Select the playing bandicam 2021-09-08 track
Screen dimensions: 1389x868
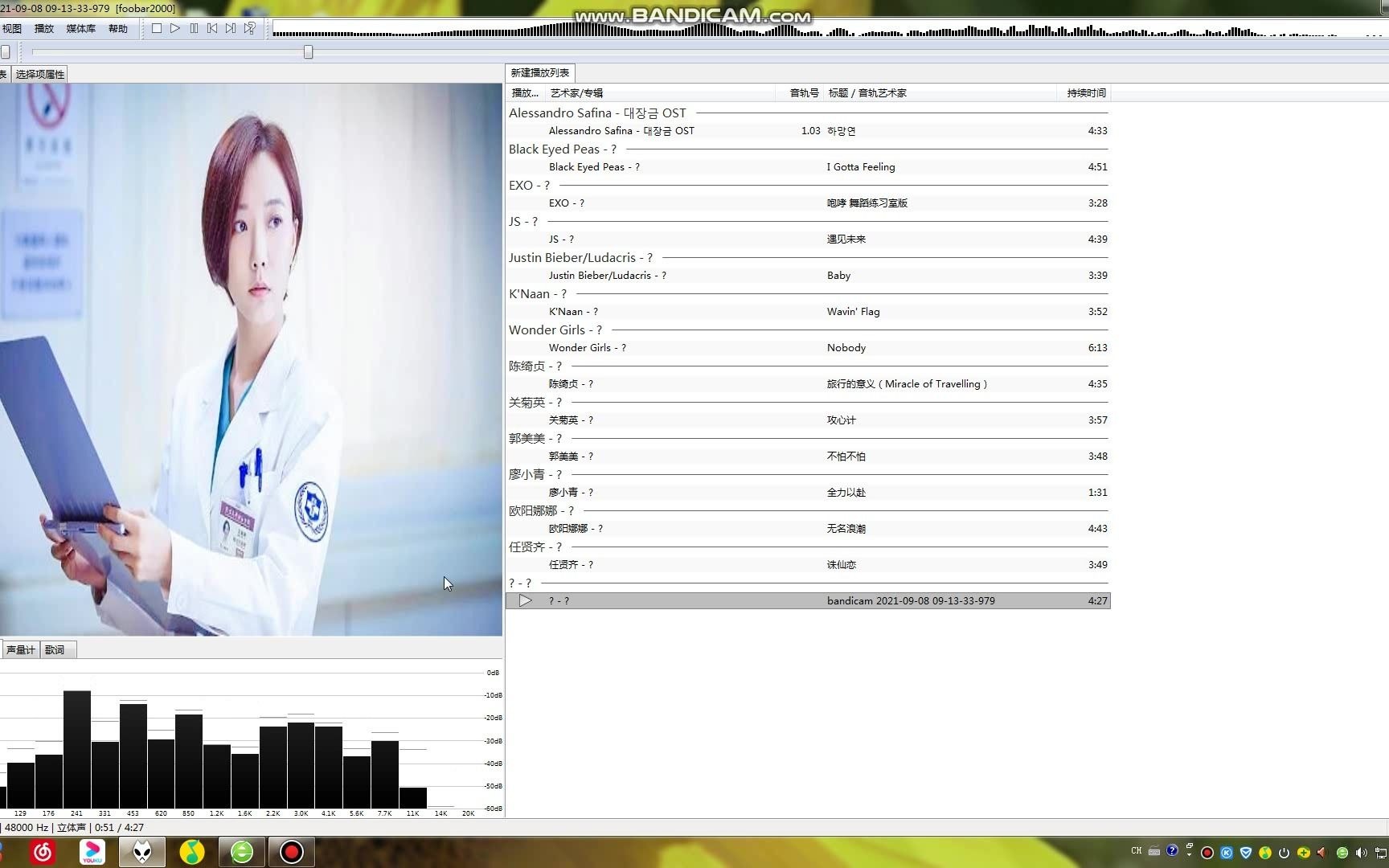808,601
